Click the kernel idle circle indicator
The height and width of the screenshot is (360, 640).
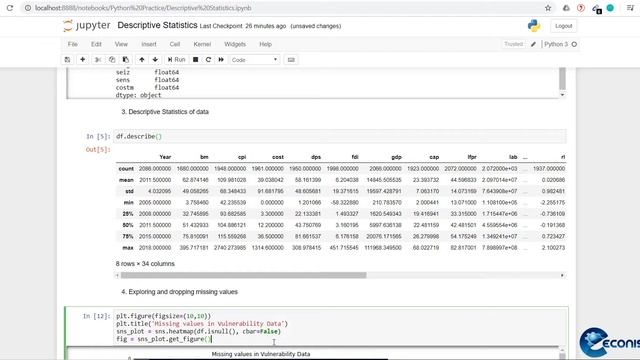tap(574, 44)
